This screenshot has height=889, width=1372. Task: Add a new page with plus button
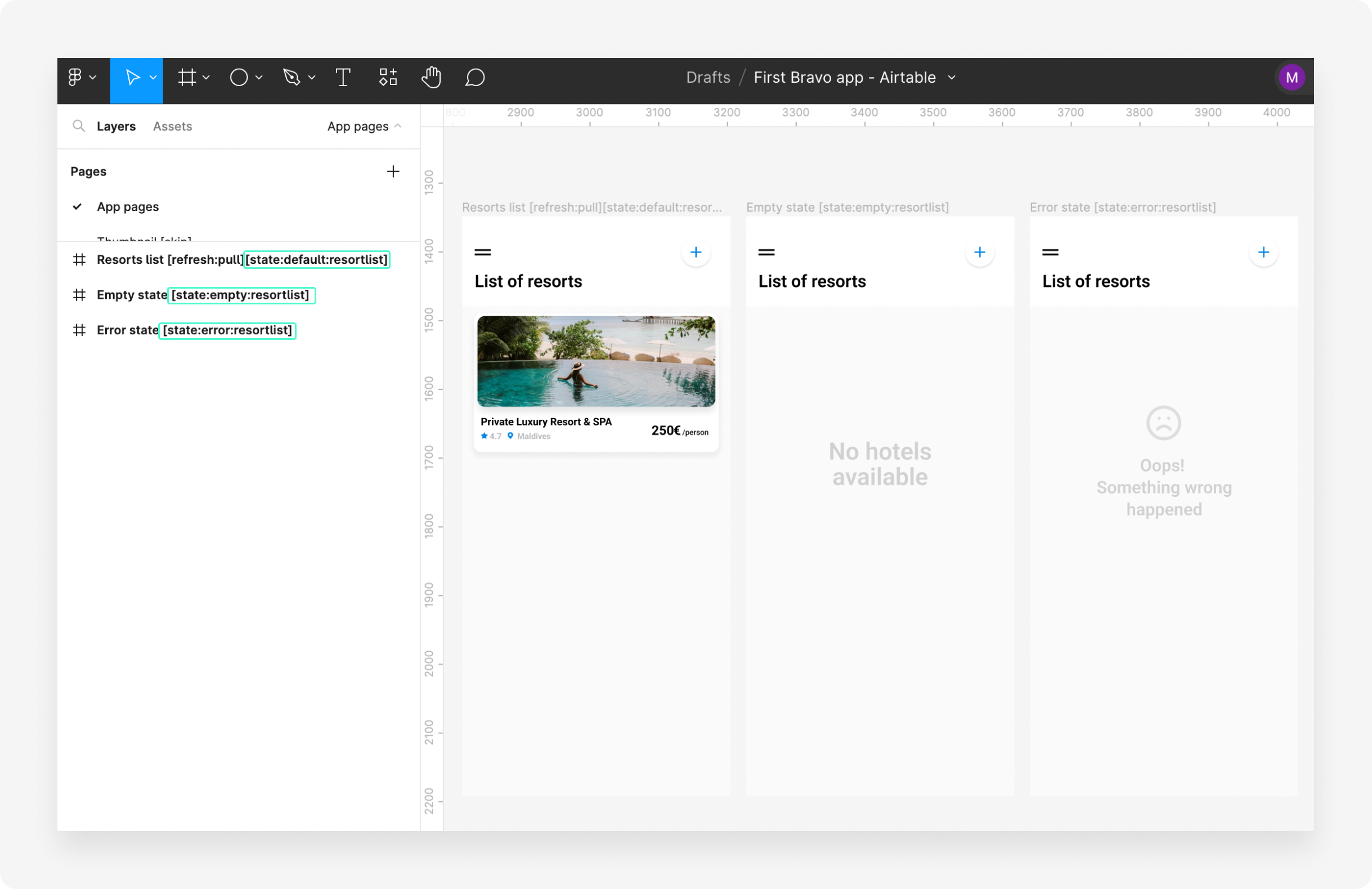point(393,171)
